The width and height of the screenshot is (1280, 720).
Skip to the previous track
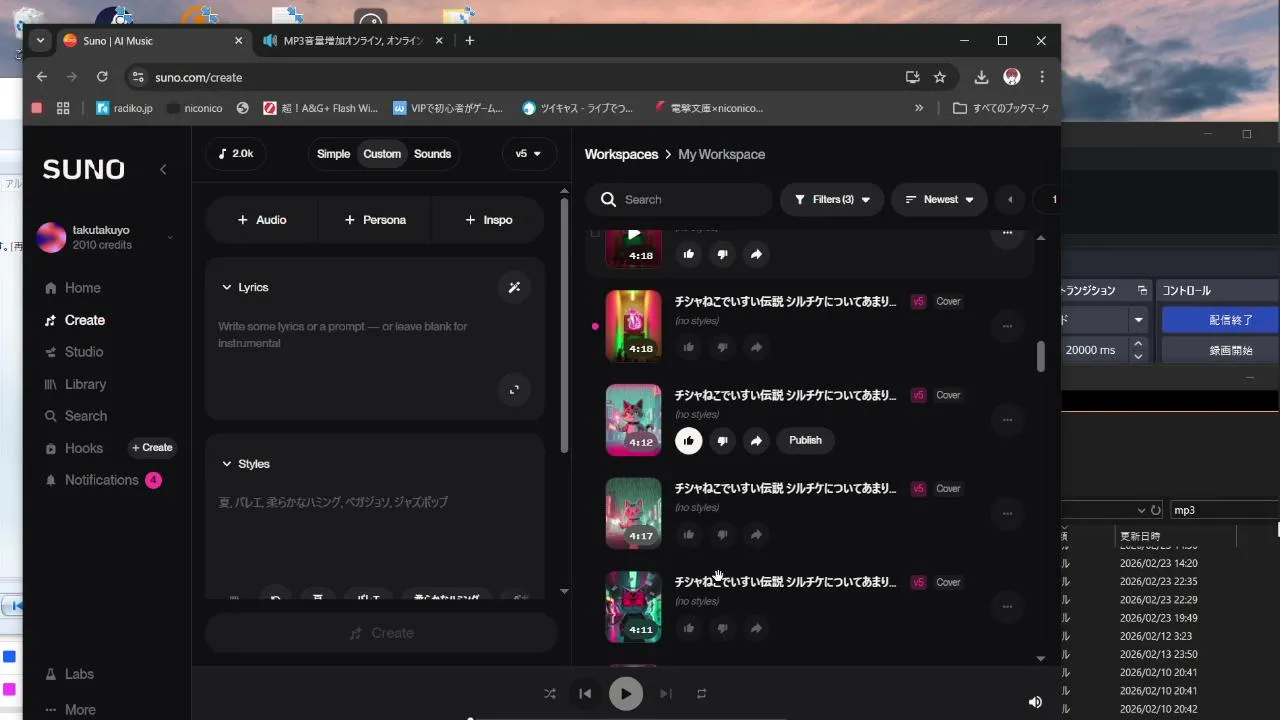click(x=585, y=693)
